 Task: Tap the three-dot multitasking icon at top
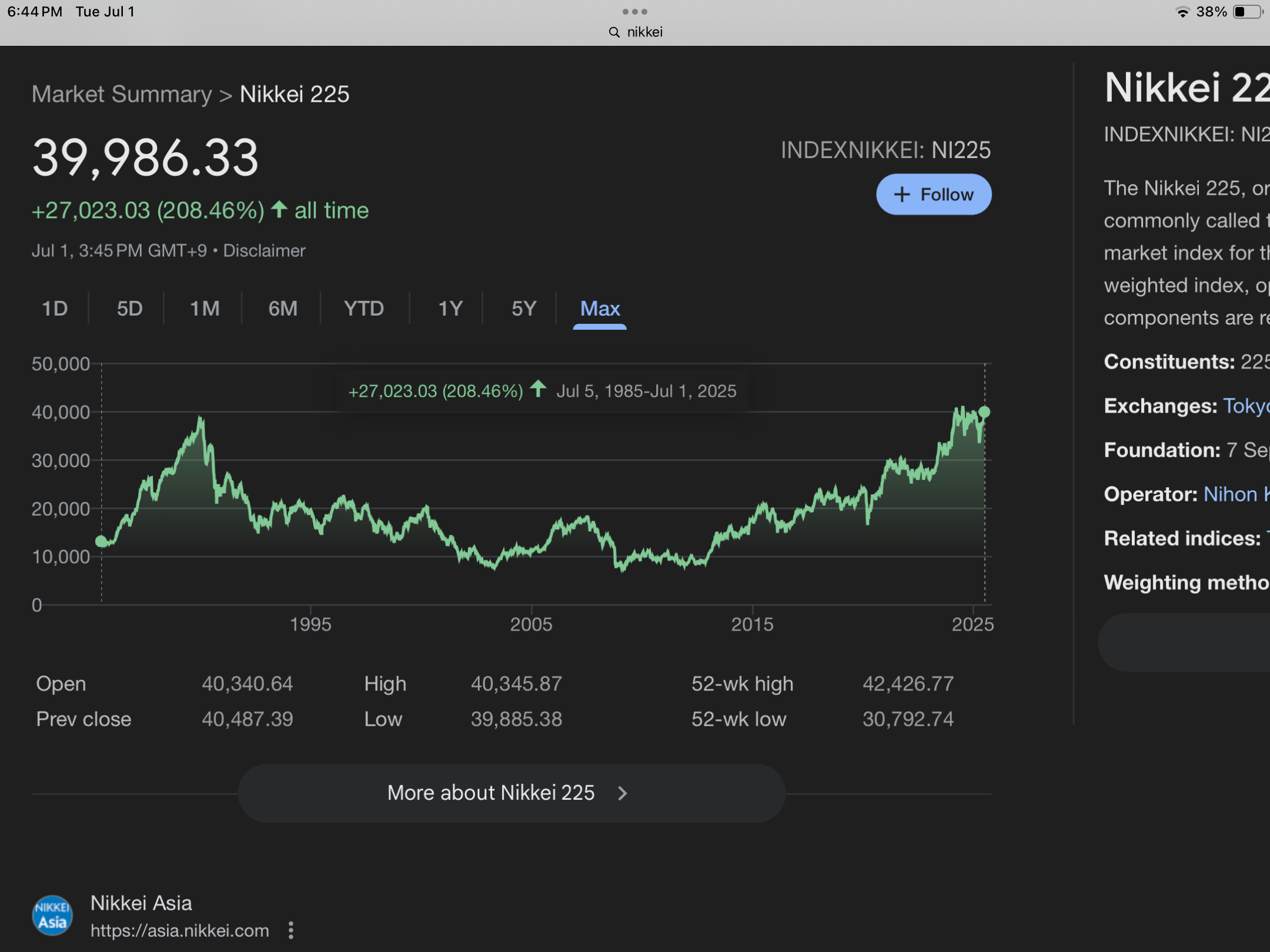coord(634,12)
